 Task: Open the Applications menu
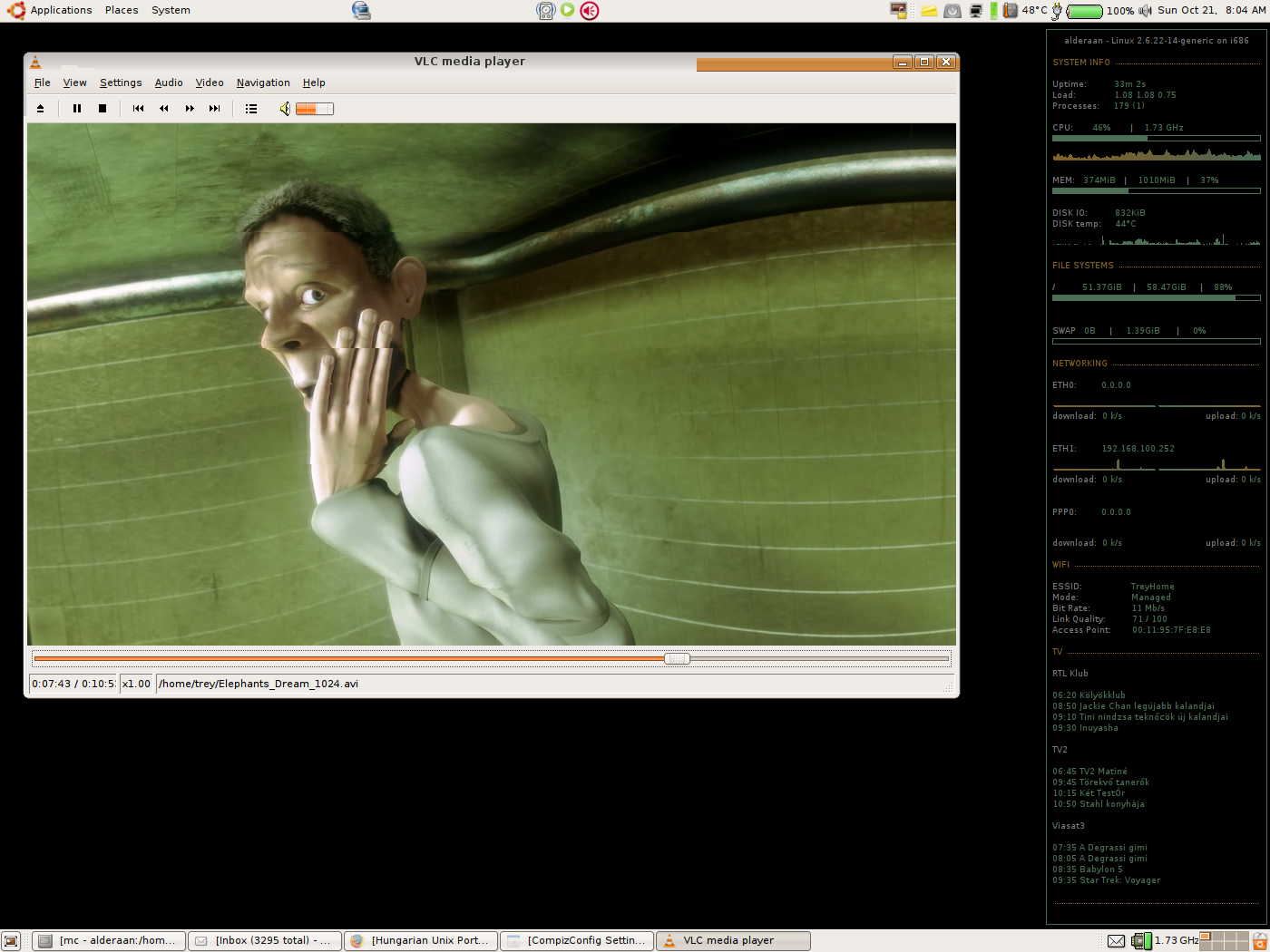[x=61, y=10]
